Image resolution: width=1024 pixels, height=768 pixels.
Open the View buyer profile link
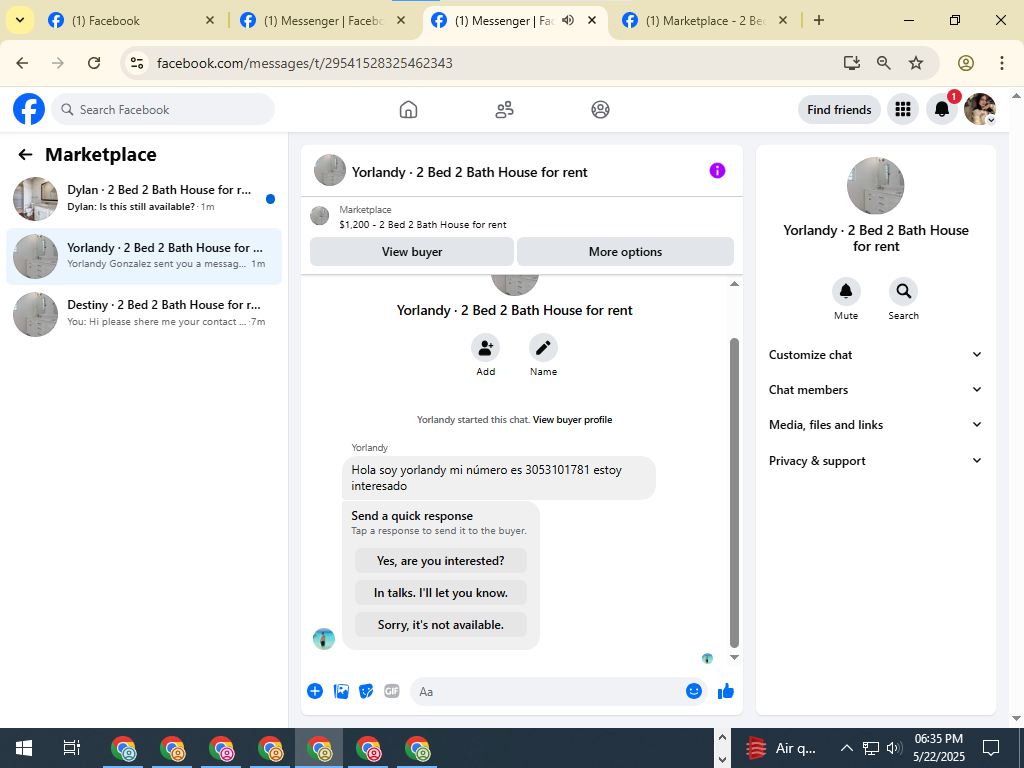point(572,420)
